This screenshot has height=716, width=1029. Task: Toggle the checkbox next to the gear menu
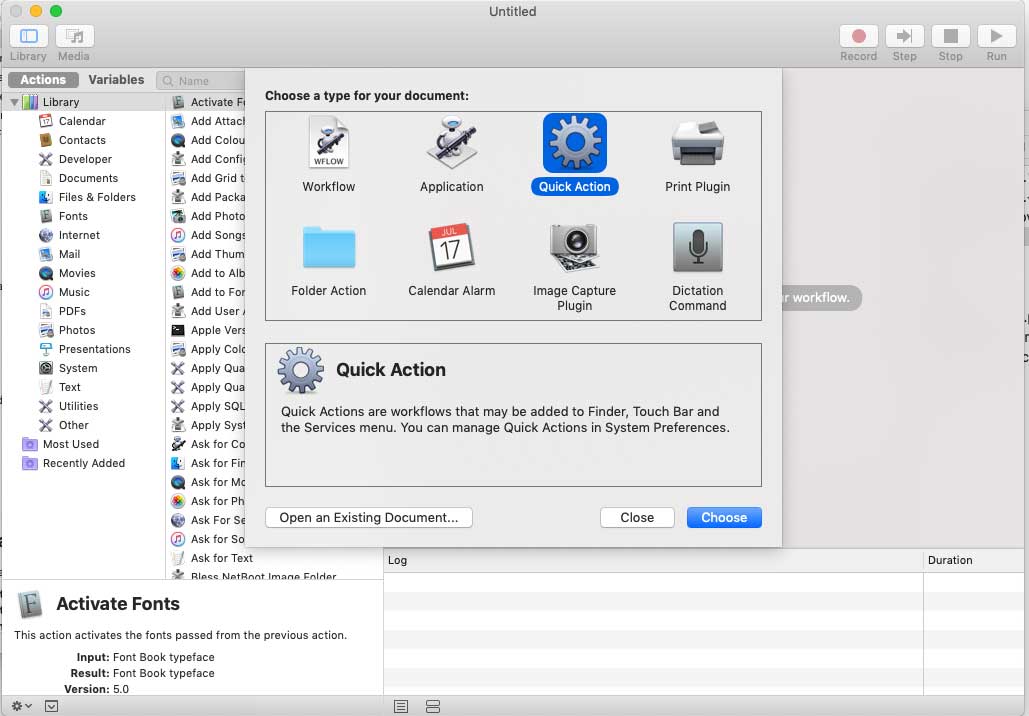coord(50,706)
